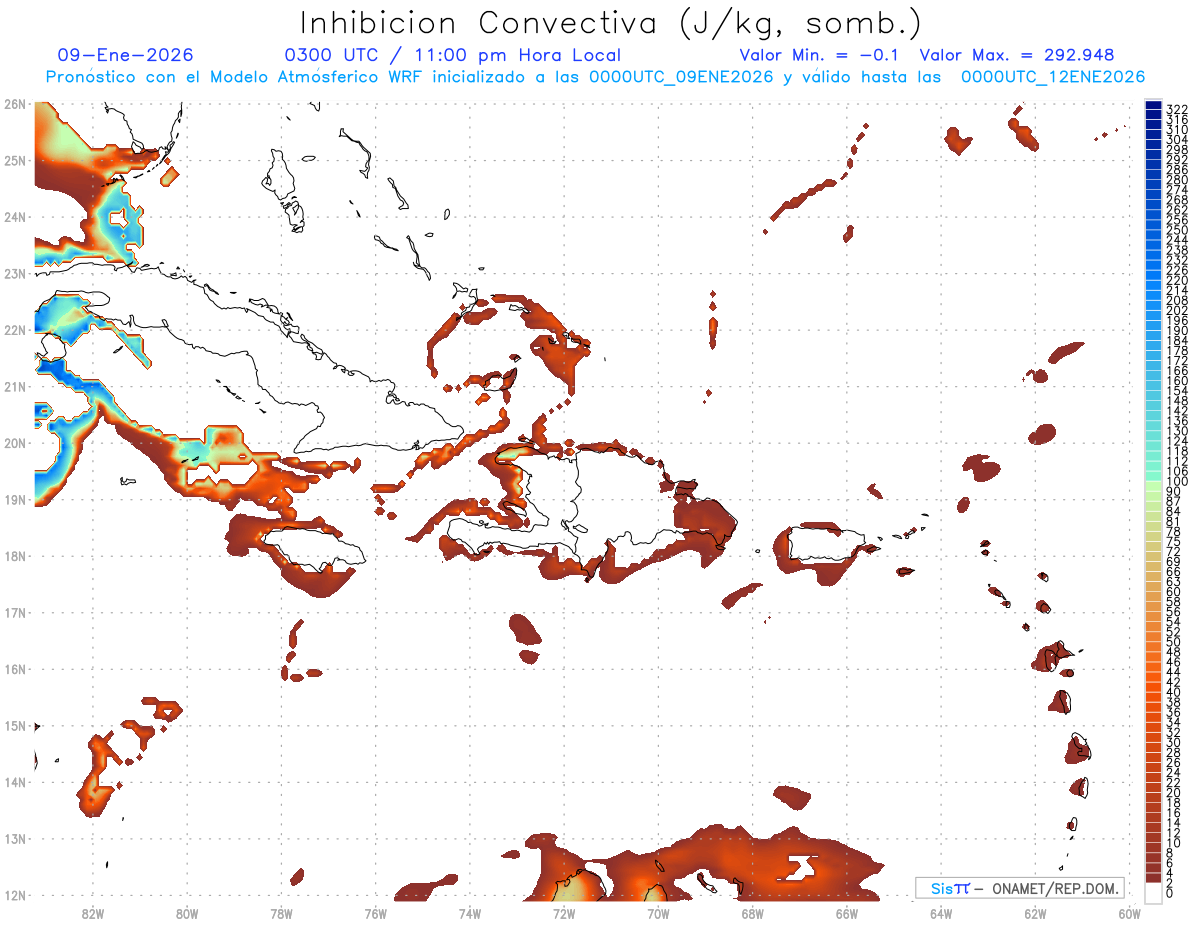Click the '0' colorbar value label
This screenshot has height=927, width=1200.
click(1170, 894)
